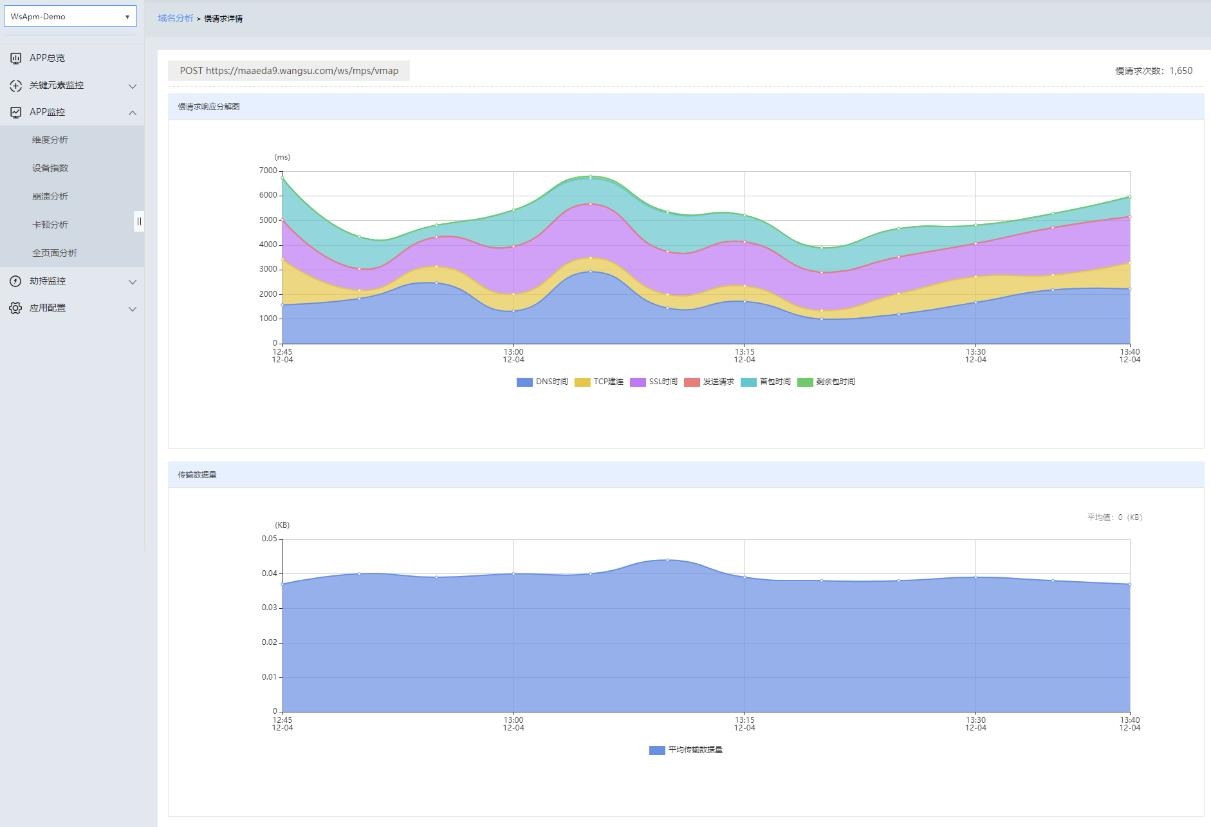Image resolution: width=1211 pixels, height=827 pixels.
Task: Click the 关键元素监控 crosshair icon
Action: click(x=15, y=86)
